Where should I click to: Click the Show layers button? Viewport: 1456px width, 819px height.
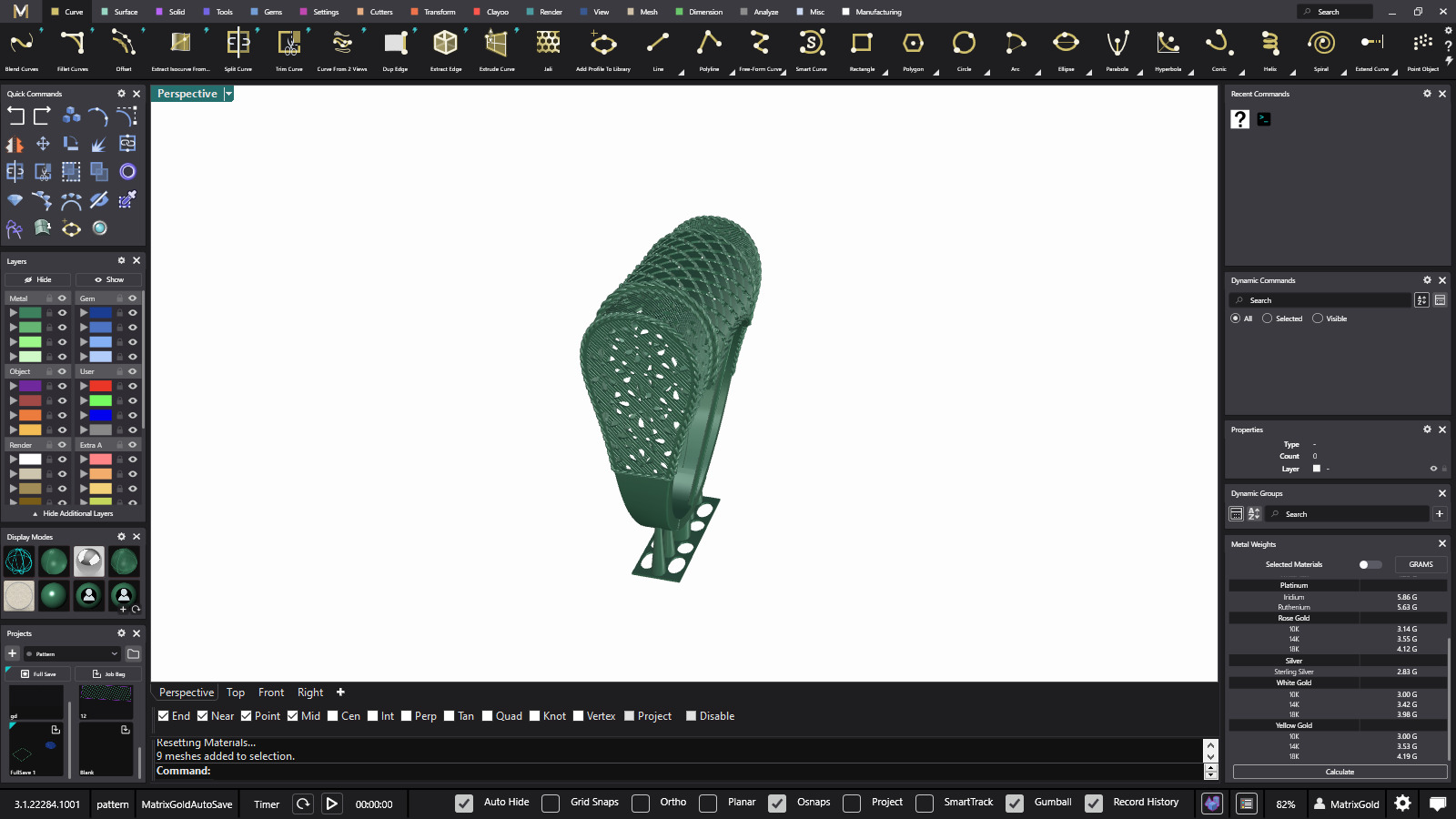click(x=109, y=279)
